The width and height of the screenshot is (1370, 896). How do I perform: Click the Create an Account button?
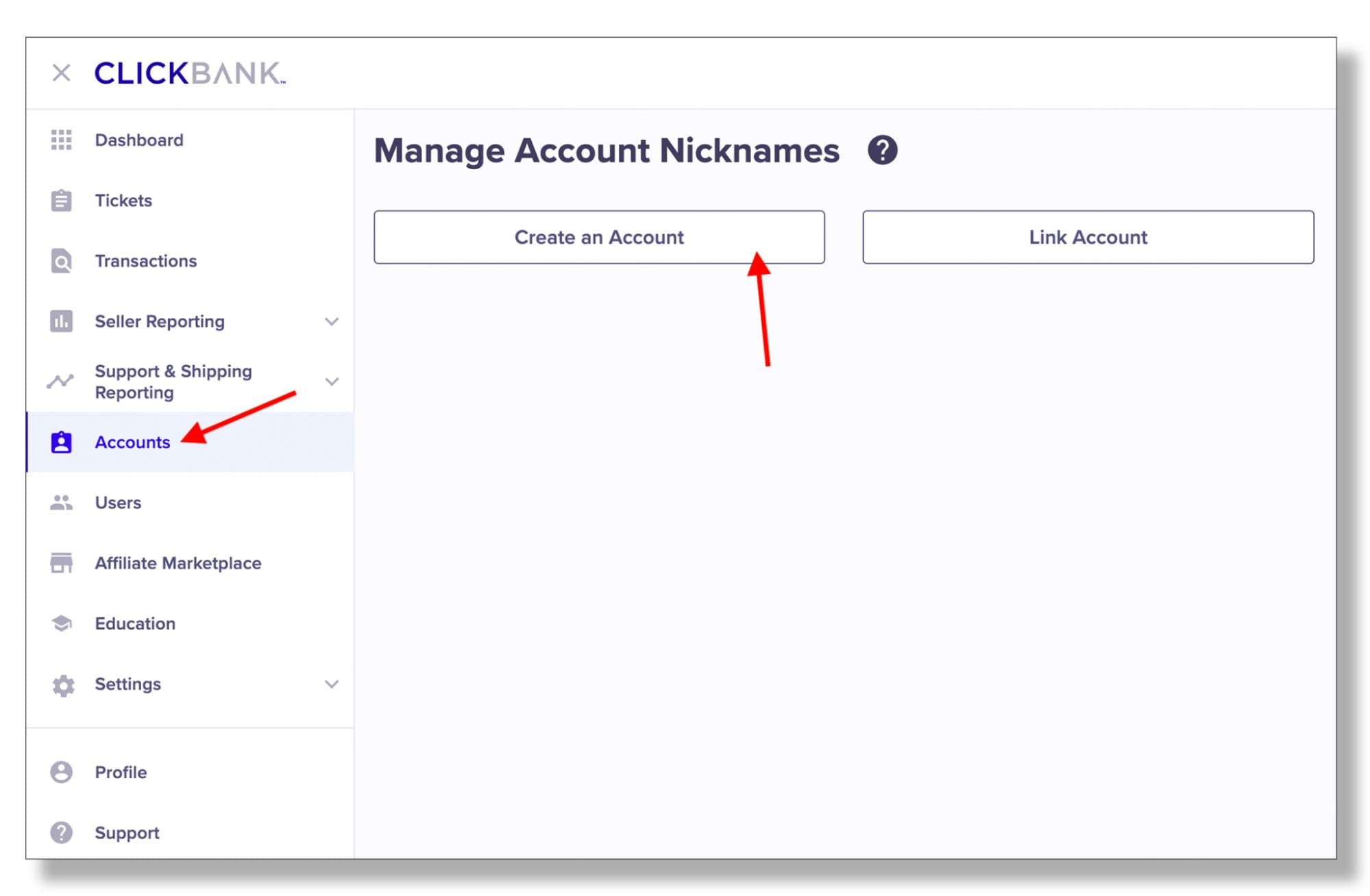598,237
